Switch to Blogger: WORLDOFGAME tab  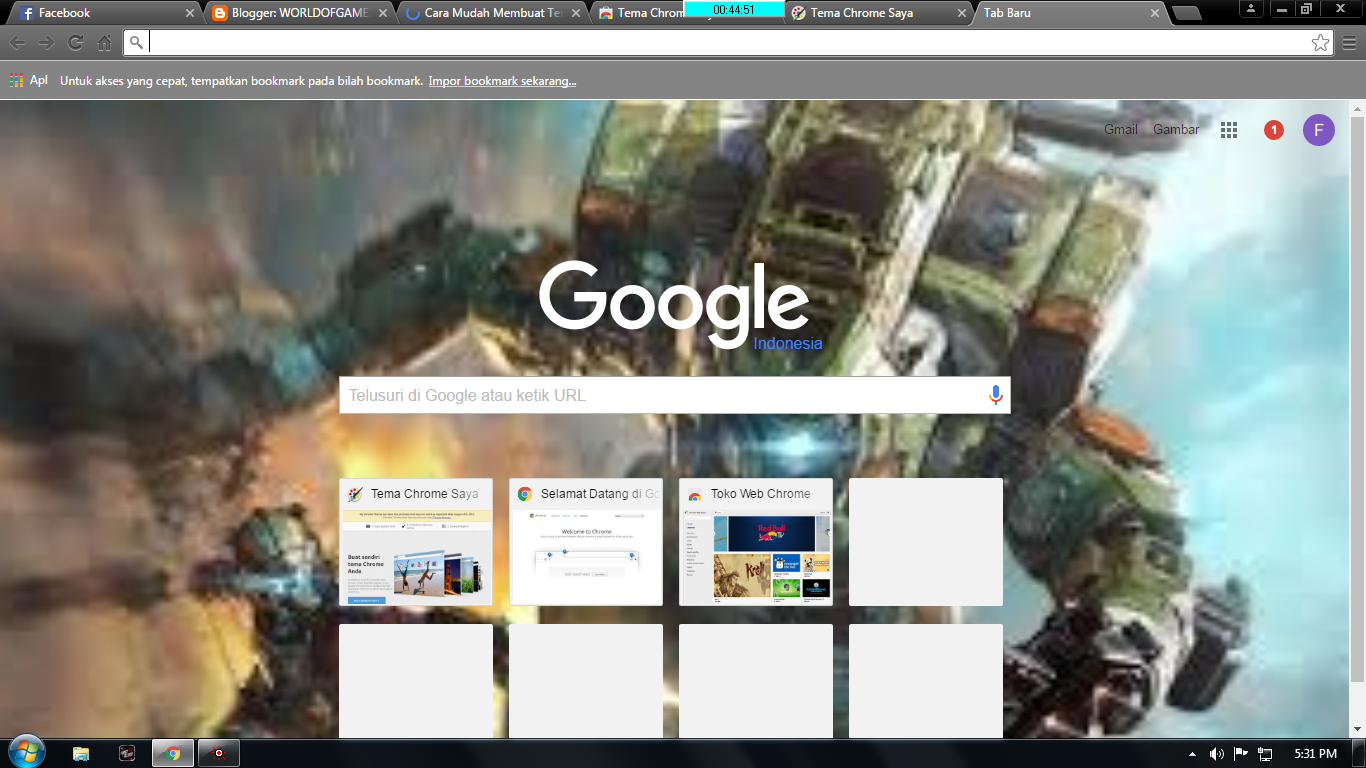(x=298, y=13)
